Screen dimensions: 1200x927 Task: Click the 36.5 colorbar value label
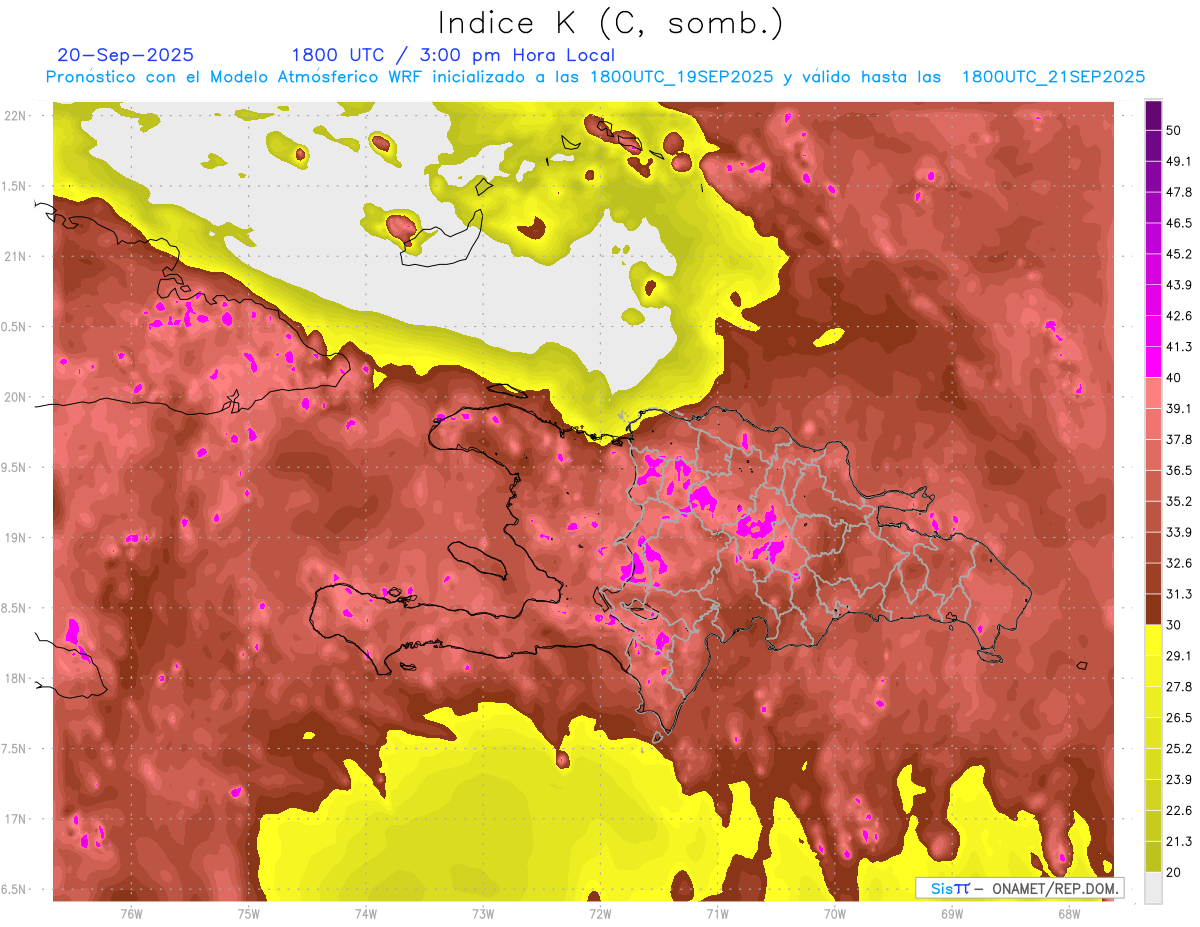[x=1180, y=470]
